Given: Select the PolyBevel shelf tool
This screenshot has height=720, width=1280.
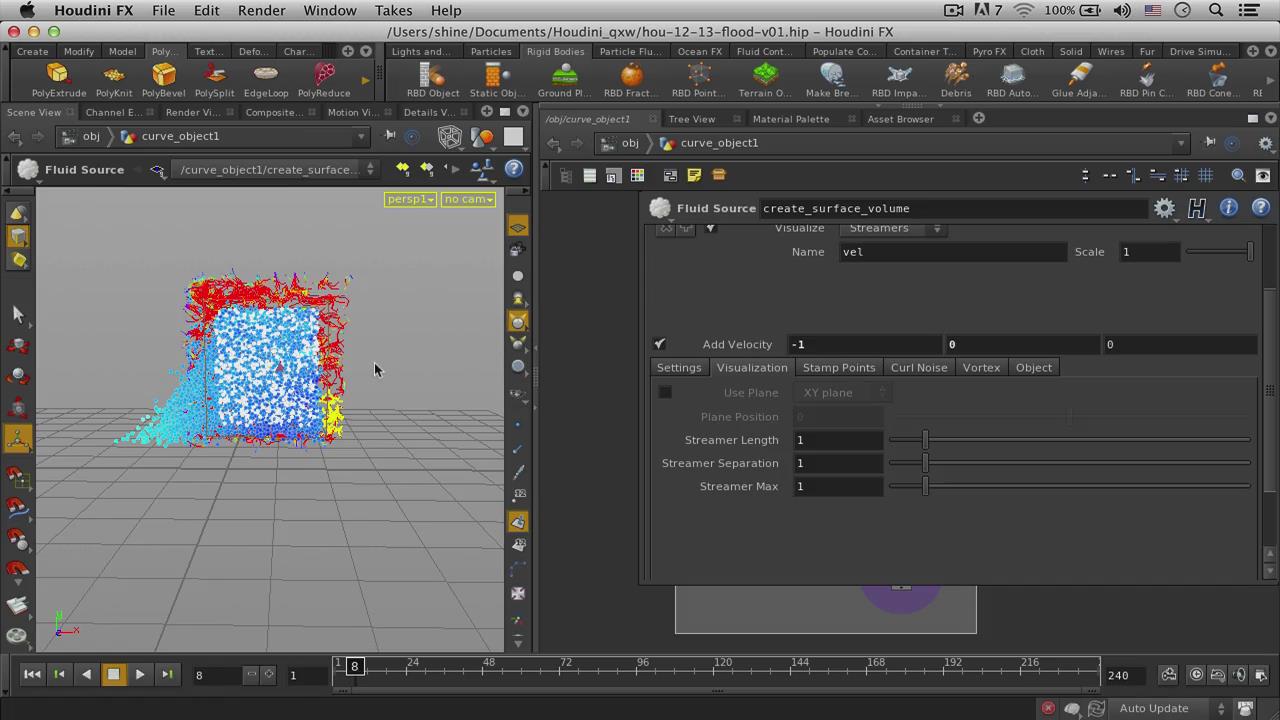Looking at the screenshot, I should [x=163, y=80].
